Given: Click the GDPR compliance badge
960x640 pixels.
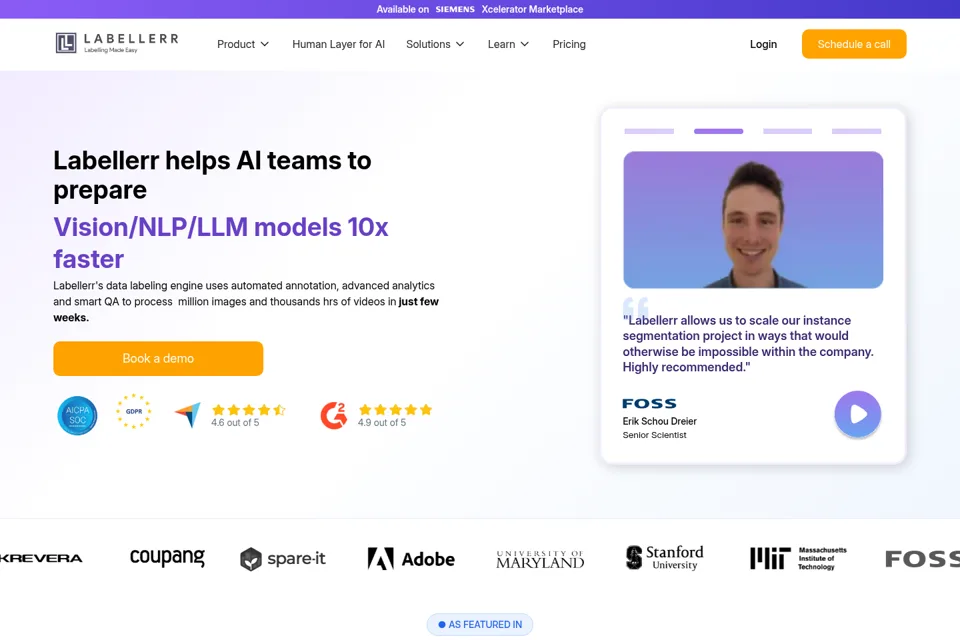Looking at the screenshot, I should point(133,411).
